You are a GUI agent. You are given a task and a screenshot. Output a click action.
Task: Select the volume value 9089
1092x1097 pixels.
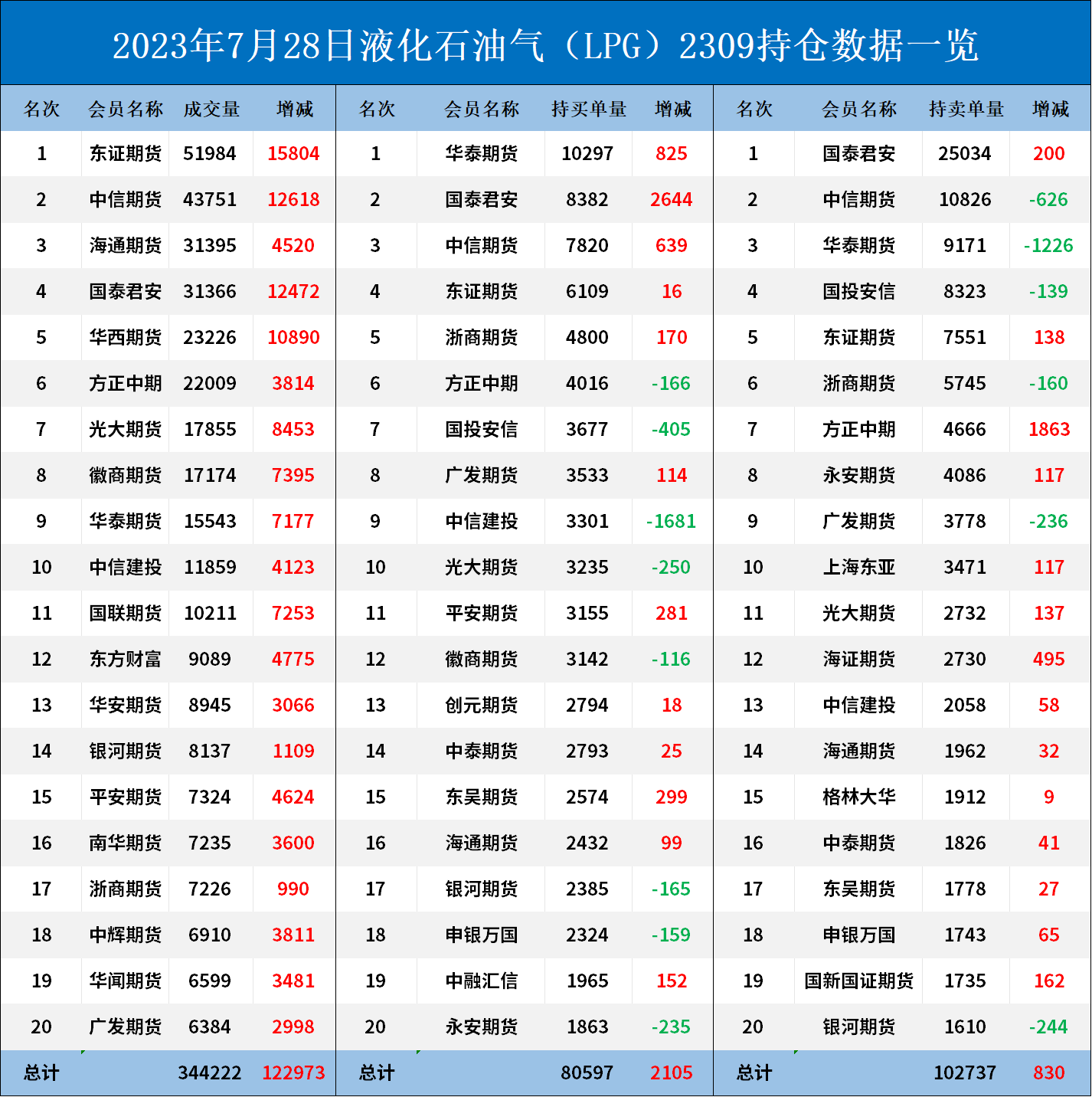pyautogui.click(x=210, y=660)
